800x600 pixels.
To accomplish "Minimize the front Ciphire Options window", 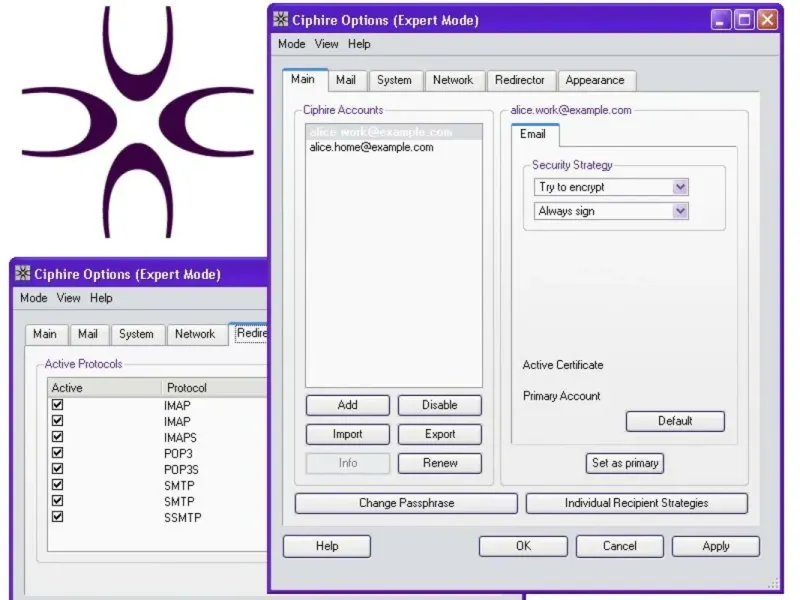I will [x=720, y=20].
